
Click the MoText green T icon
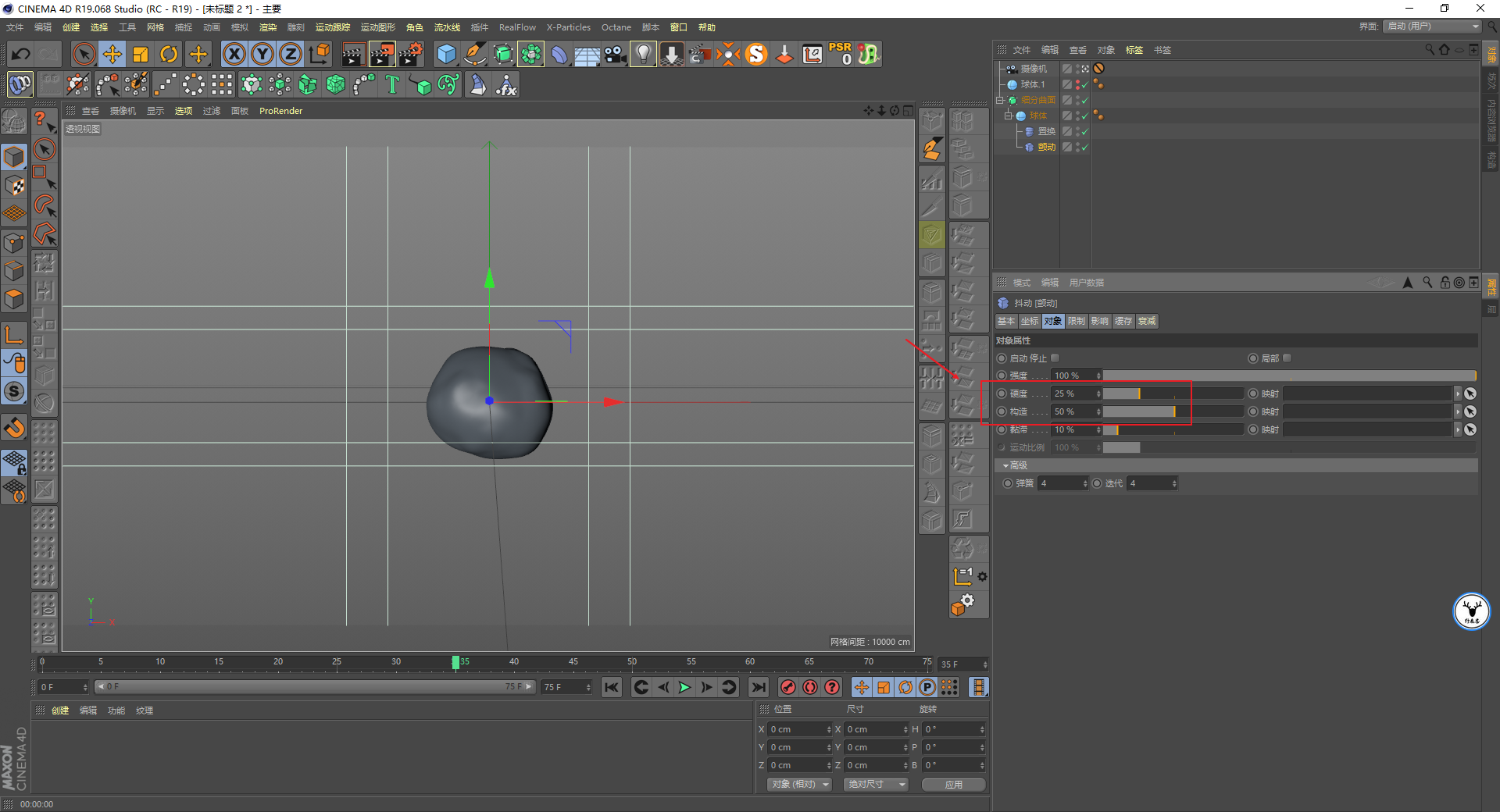[x=392, y=84]
